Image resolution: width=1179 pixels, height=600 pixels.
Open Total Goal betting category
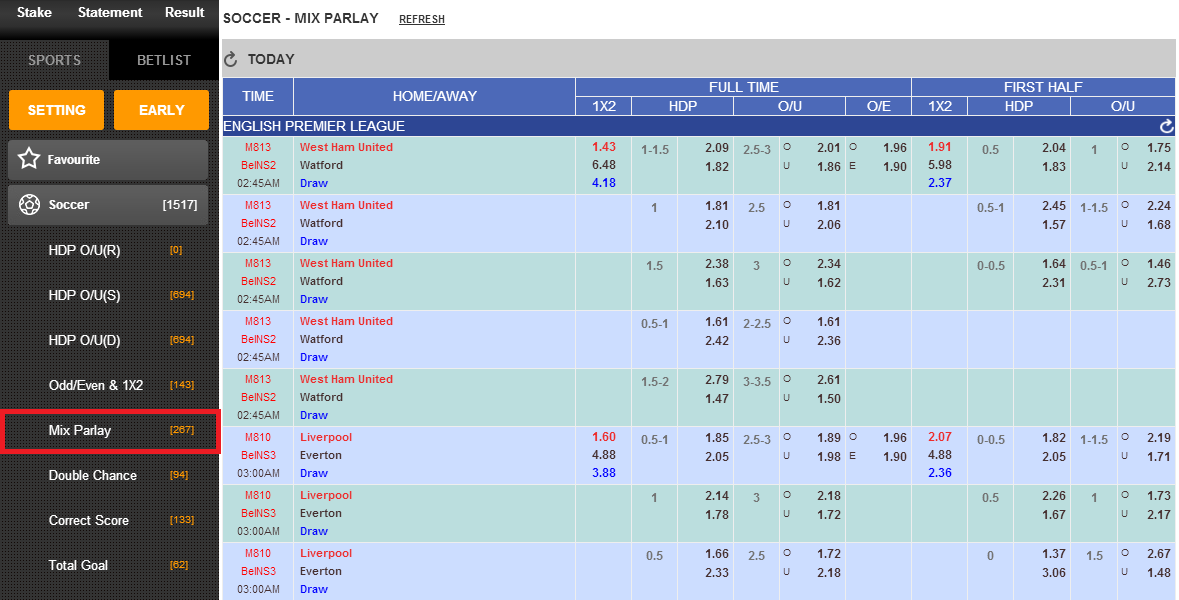79,565
